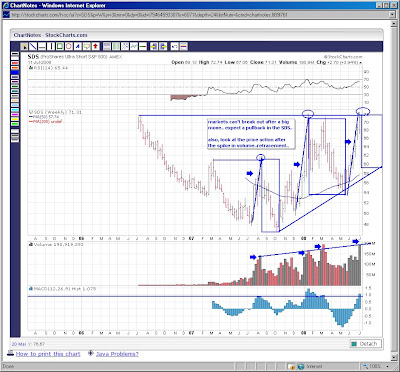Select the pointer selection tool
Screen dimensions: 400x372
pos(24,46)
